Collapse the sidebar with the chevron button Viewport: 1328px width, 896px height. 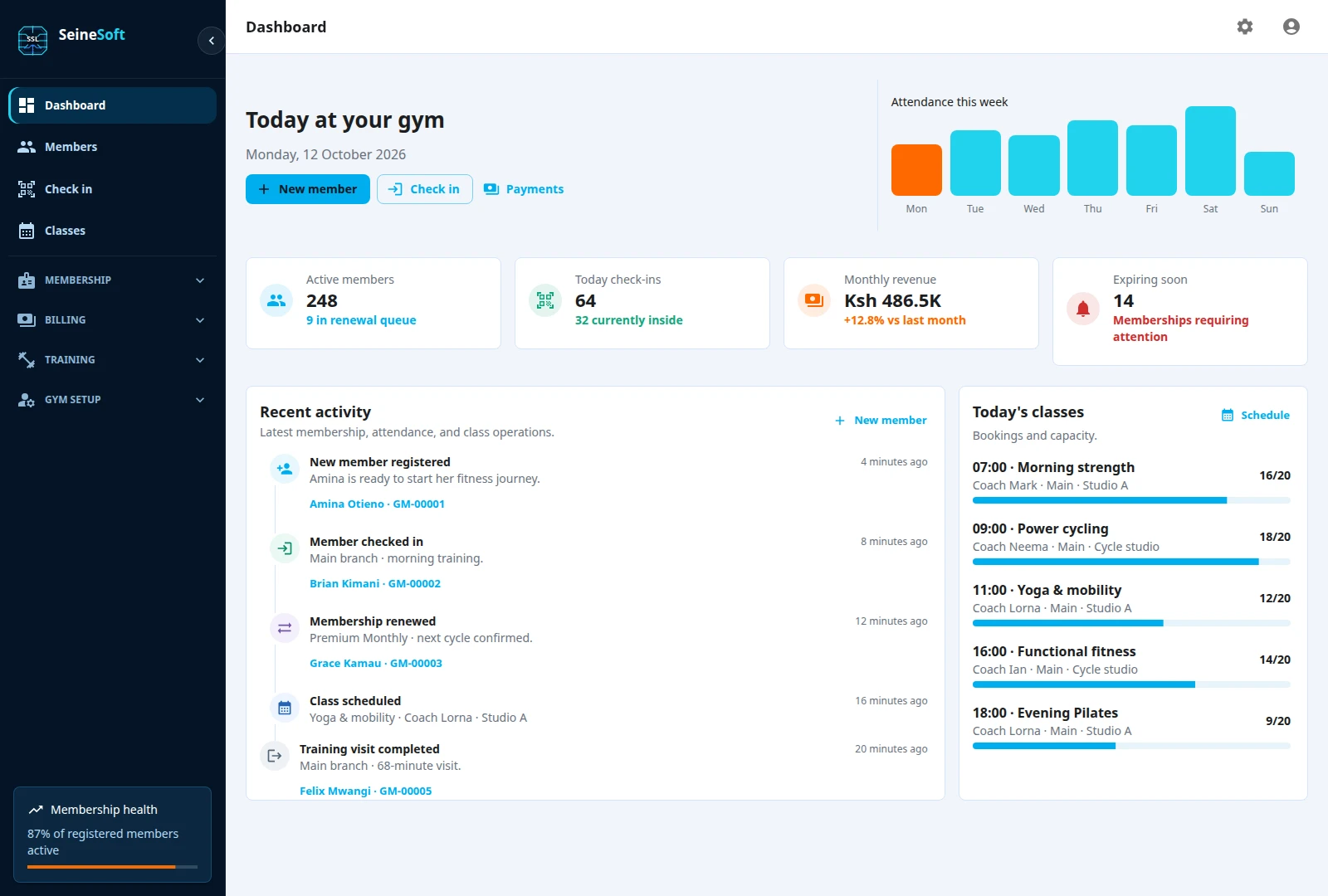click(212, 41)
